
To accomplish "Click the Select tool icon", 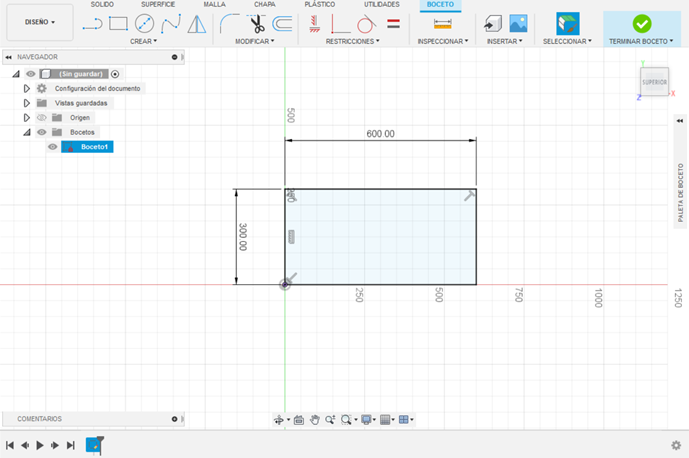I will (x=567, y=24).
